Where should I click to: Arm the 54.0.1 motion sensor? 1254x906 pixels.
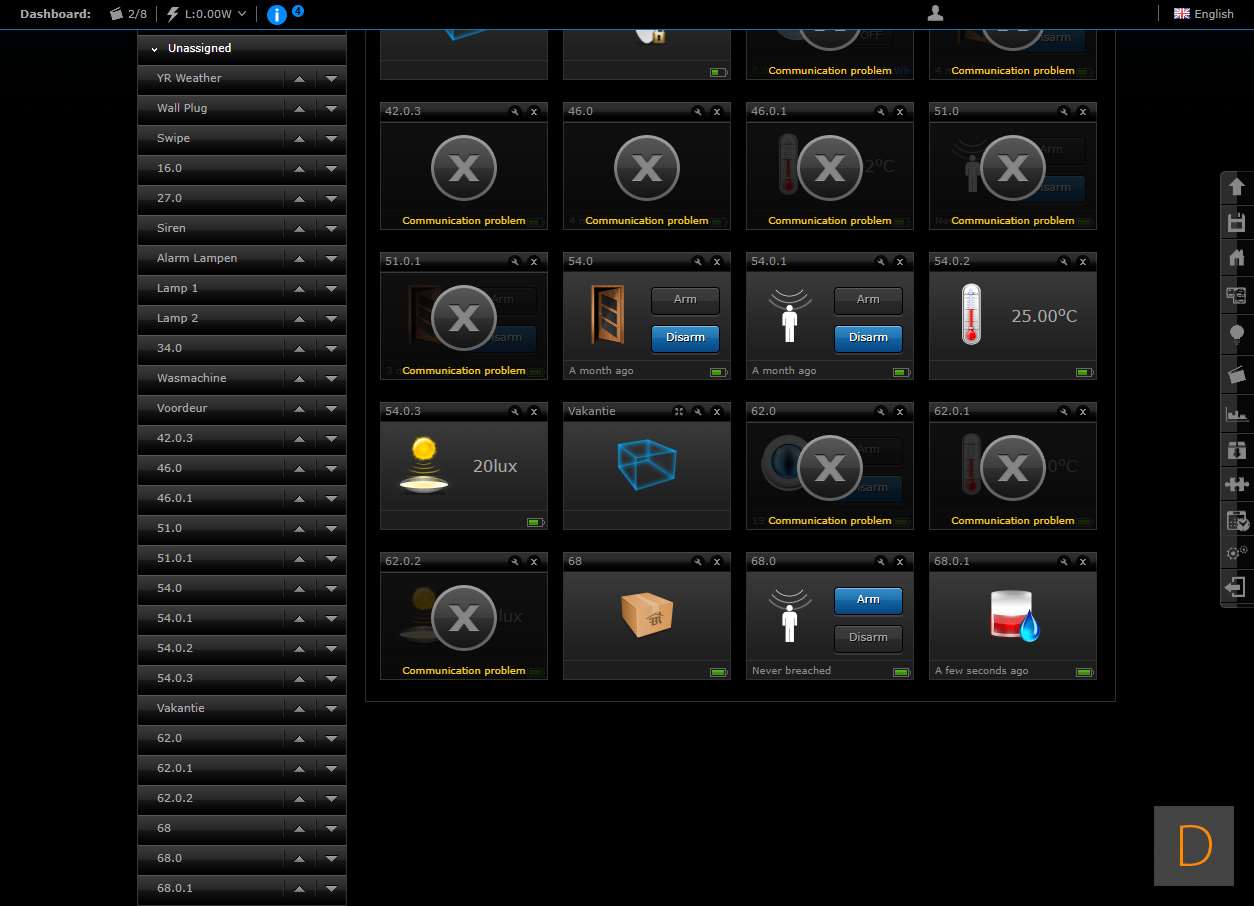point(868,299)
